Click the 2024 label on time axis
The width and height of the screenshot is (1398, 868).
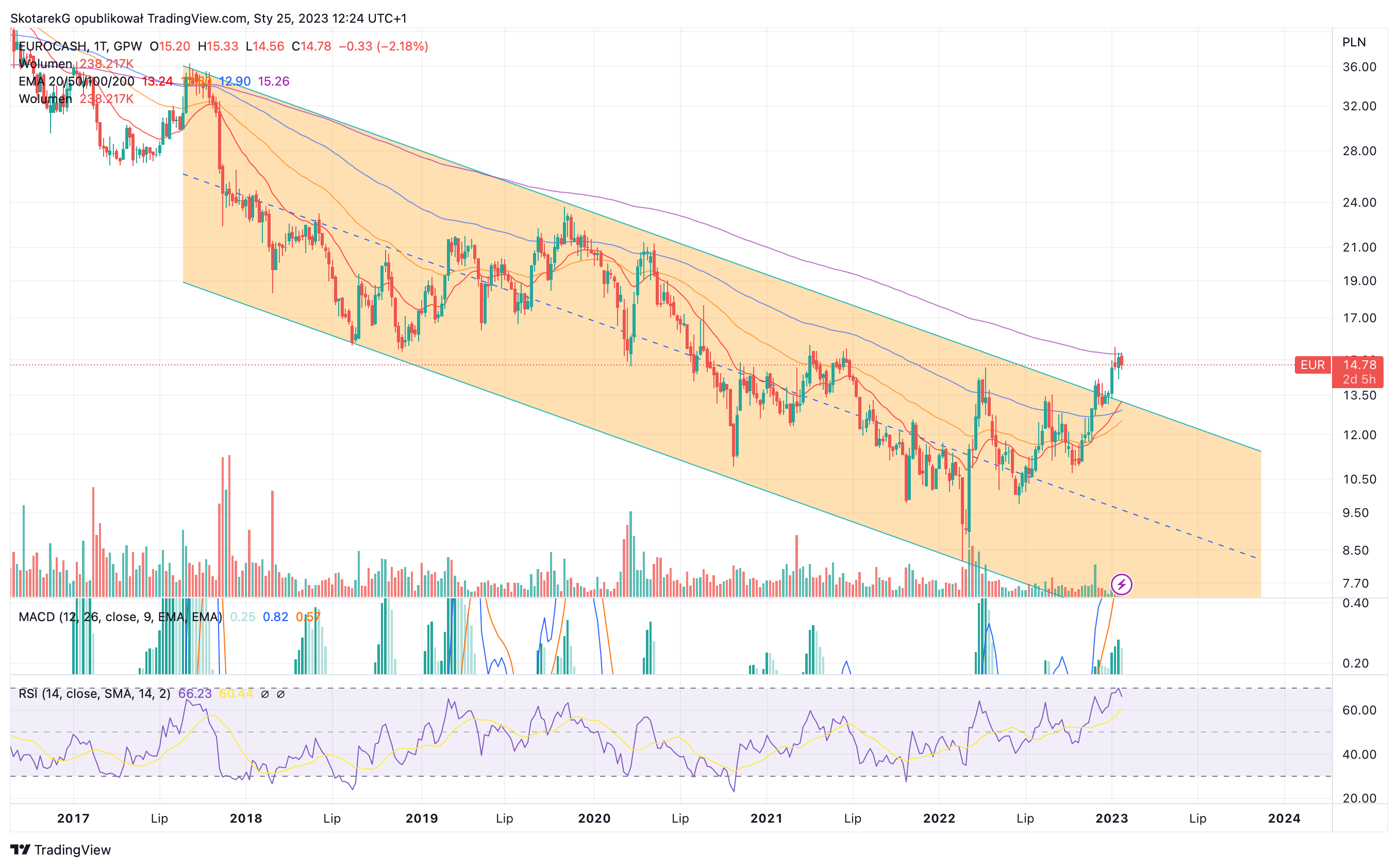tap(1284, 819)
